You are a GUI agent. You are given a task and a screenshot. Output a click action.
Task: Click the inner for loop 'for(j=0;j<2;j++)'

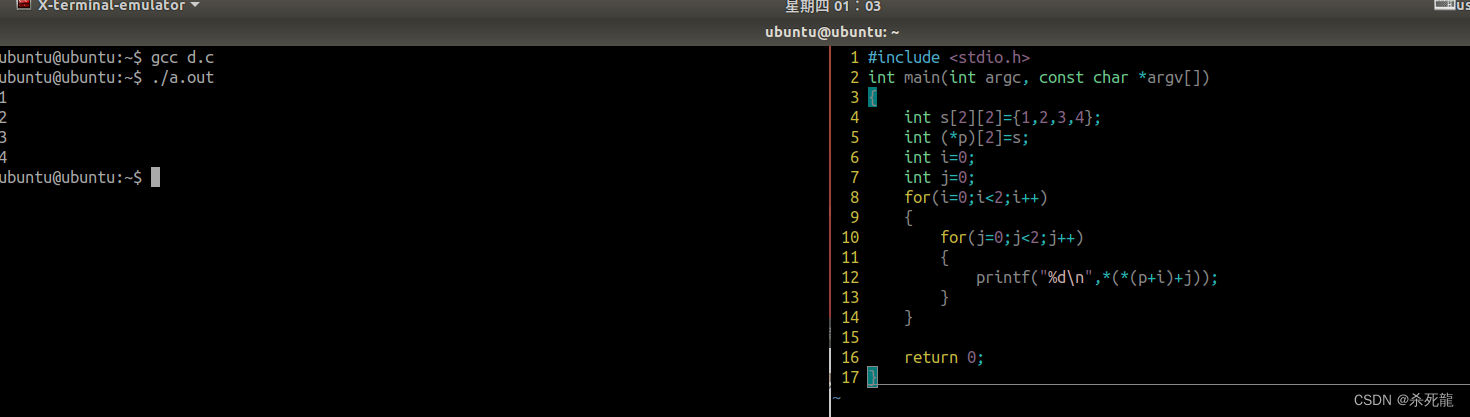pyautogui.click(x=1012, y=237)
